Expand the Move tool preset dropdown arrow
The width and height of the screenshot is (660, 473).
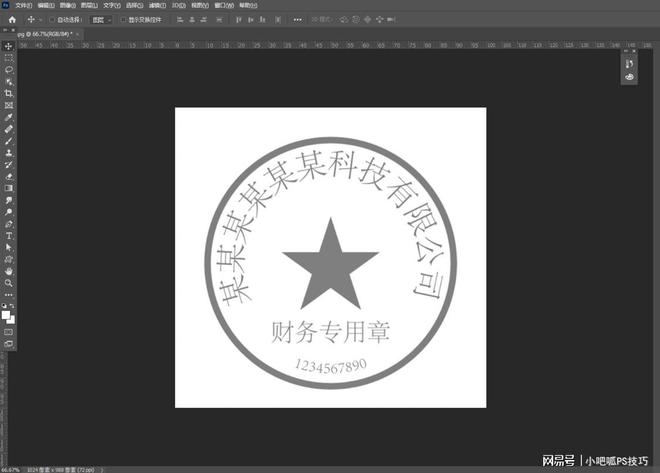[39, 19]
